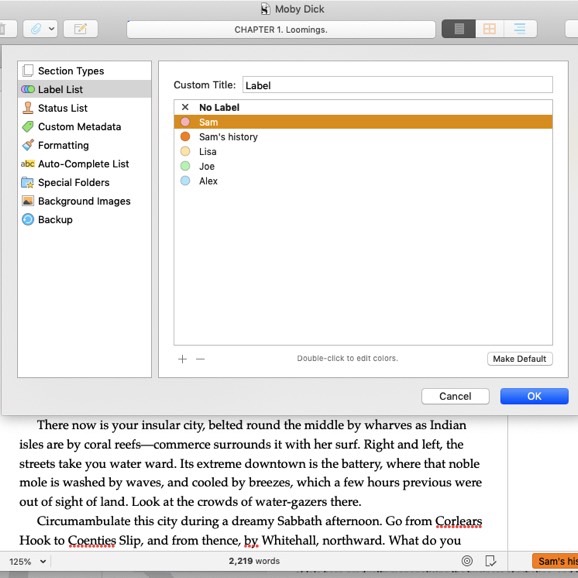578x578 pixels.
Task: Click the Custom Title text field
Action: [x=397, y=85]
